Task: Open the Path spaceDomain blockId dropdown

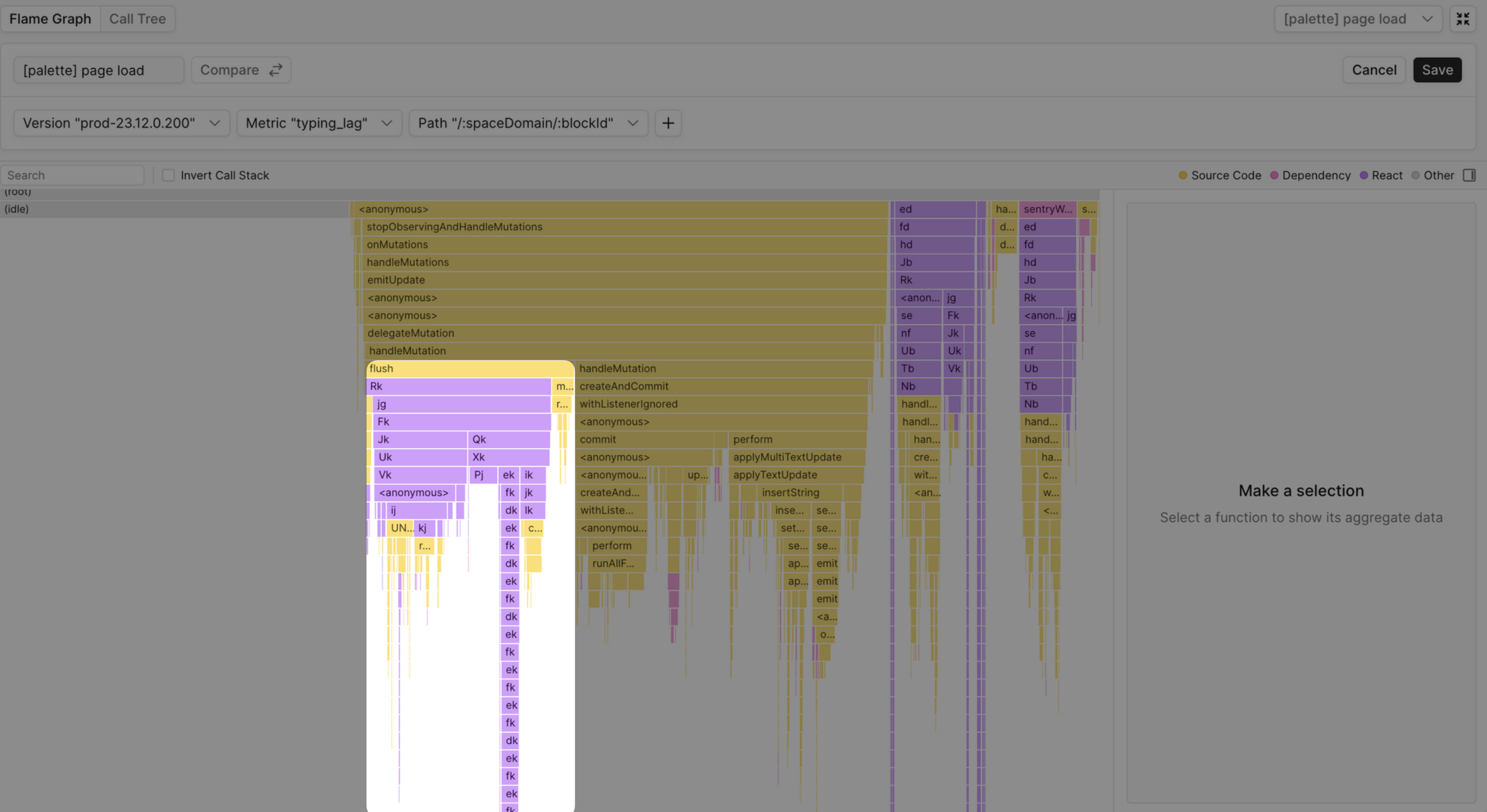Action: (x=528, y=123)
